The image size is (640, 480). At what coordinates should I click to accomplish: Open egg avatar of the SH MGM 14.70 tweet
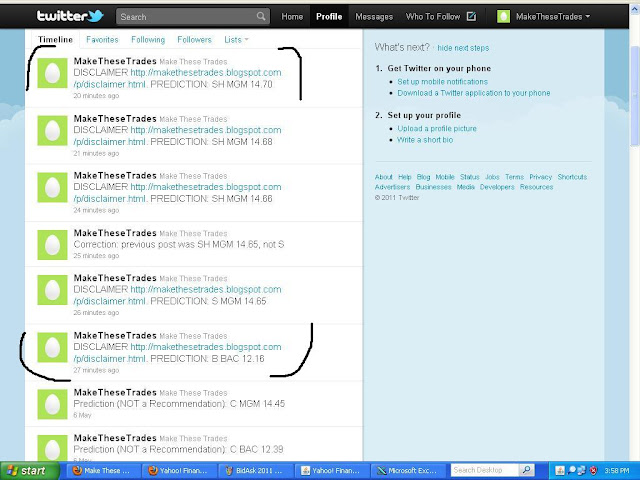[52, 73]
